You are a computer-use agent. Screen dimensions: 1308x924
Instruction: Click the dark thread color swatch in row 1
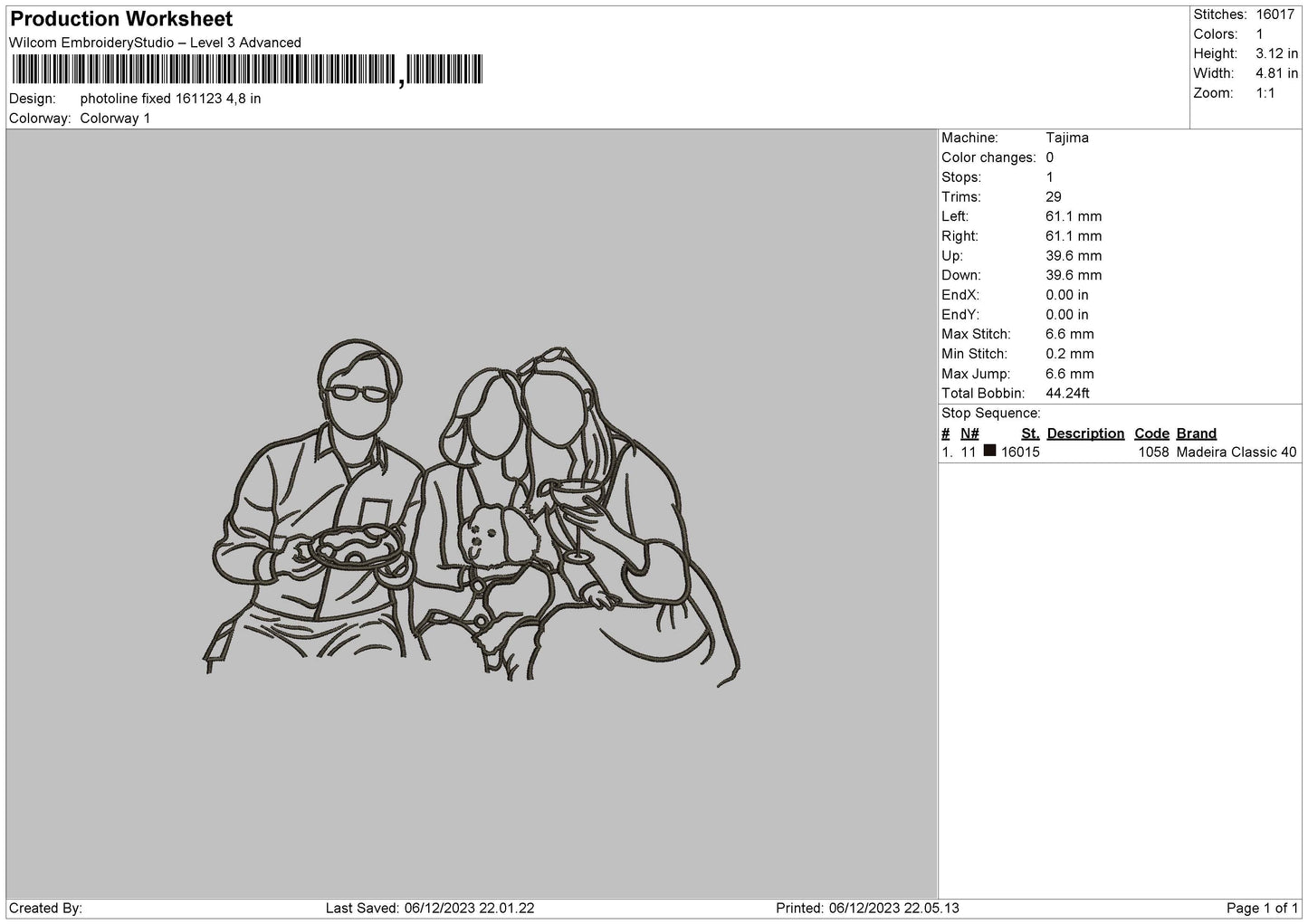[989, 451]
